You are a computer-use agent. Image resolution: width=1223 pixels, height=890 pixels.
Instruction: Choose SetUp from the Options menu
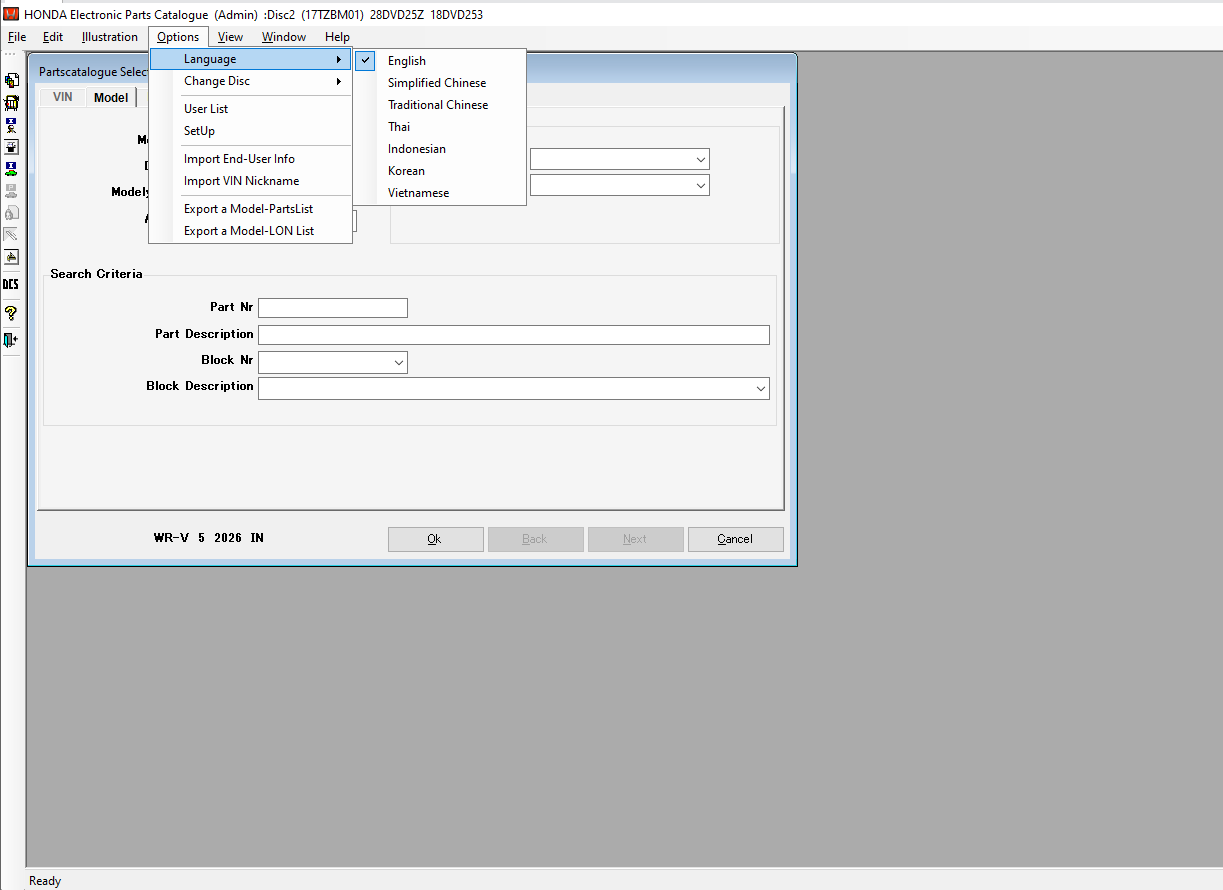point(251,131)
